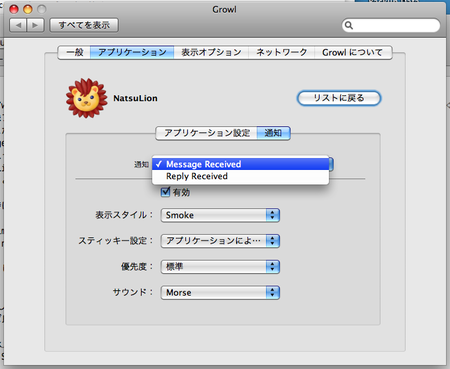
Task: Switch to the 一般 tab
Action: (74, 52)
